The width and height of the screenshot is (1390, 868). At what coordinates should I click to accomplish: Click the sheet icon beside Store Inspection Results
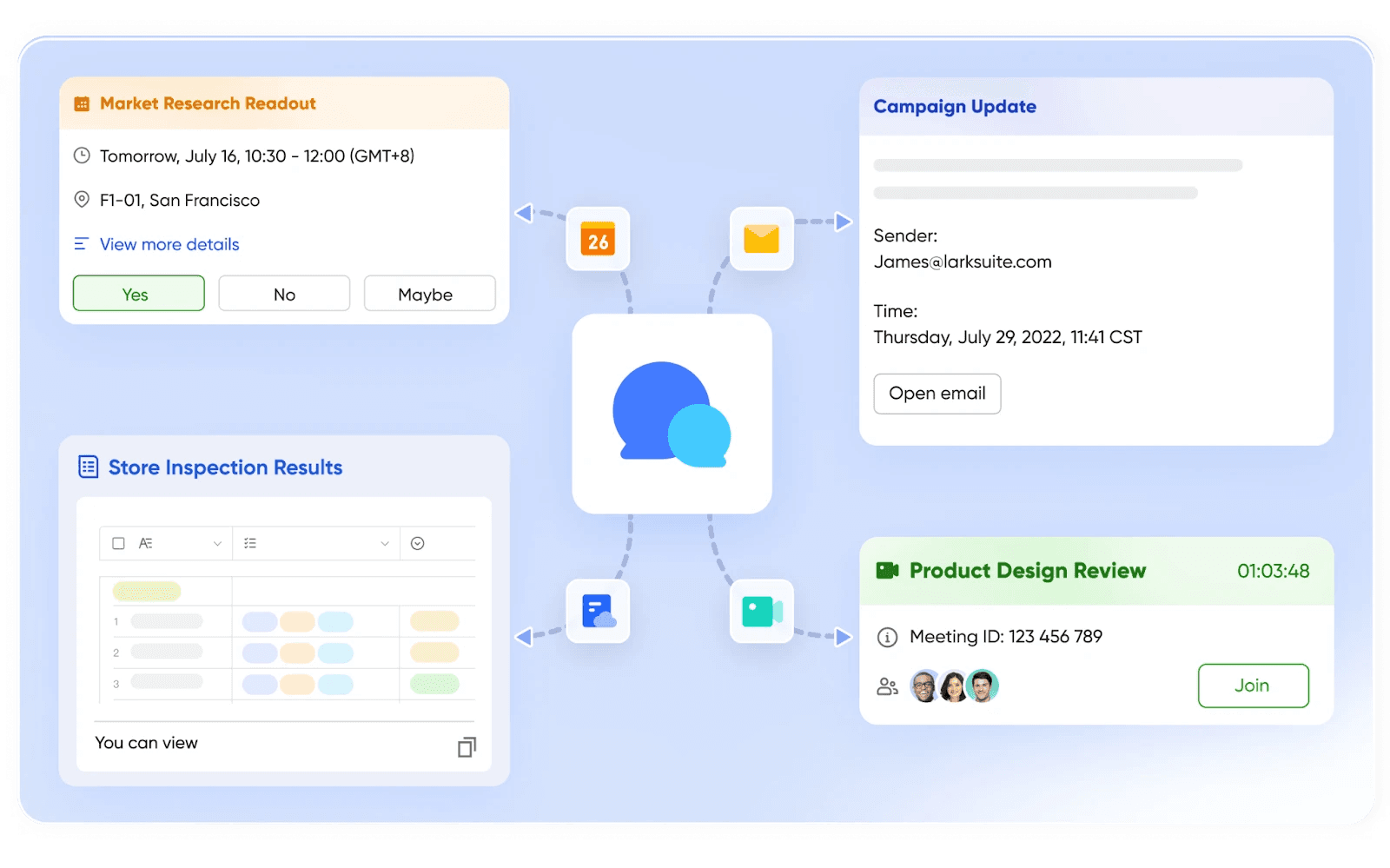pyautogui.click(x=89, y=467)
